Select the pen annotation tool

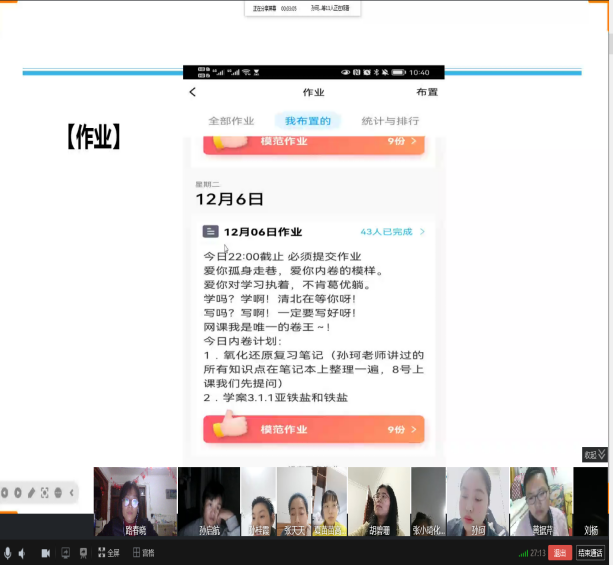click(31, 493)
